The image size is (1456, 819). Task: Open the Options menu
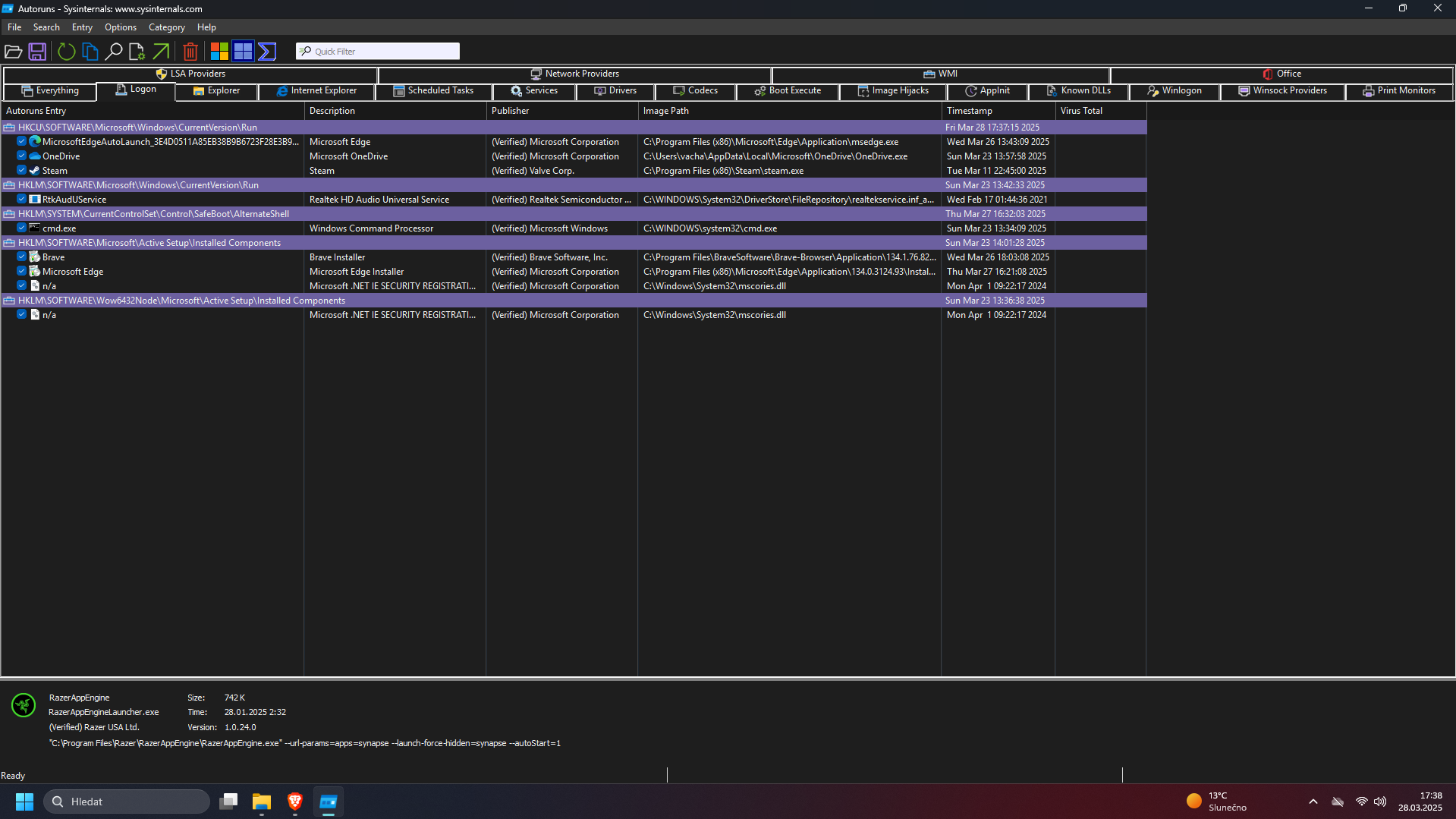[x=121, y=27]
